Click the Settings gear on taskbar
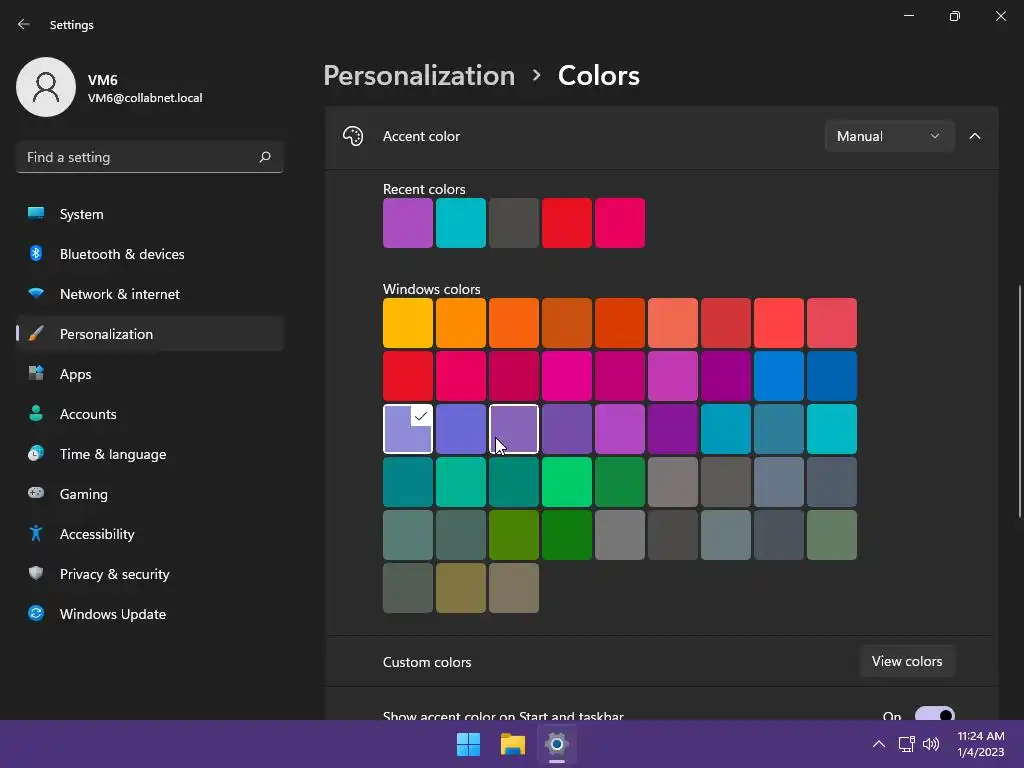The height and width of the screenshot is (768, 1024). pos(556,744)
